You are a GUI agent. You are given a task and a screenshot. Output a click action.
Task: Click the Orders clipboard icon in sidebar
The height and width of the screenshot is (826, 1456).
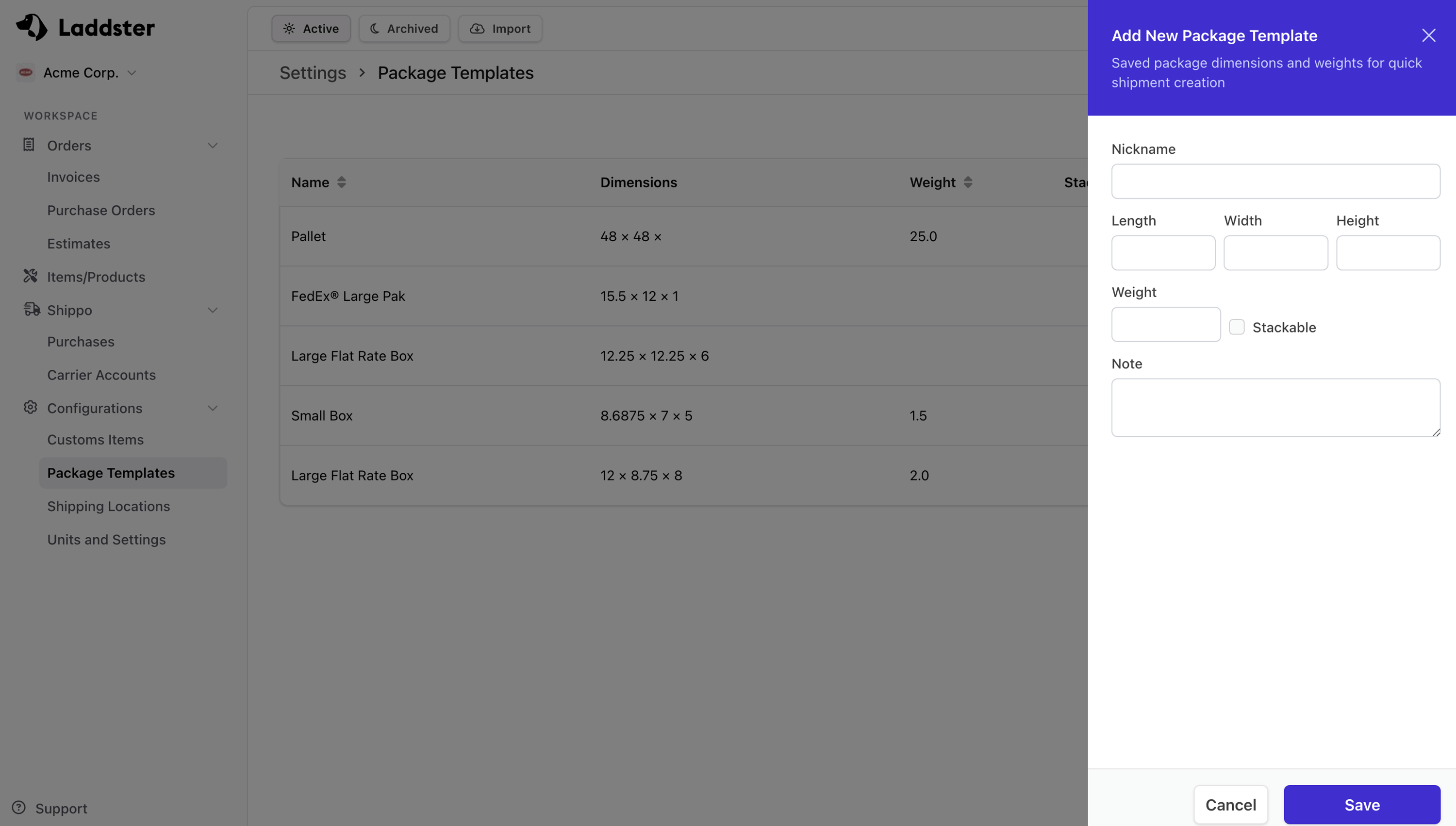pyautogui.click(x=29, y=145)
